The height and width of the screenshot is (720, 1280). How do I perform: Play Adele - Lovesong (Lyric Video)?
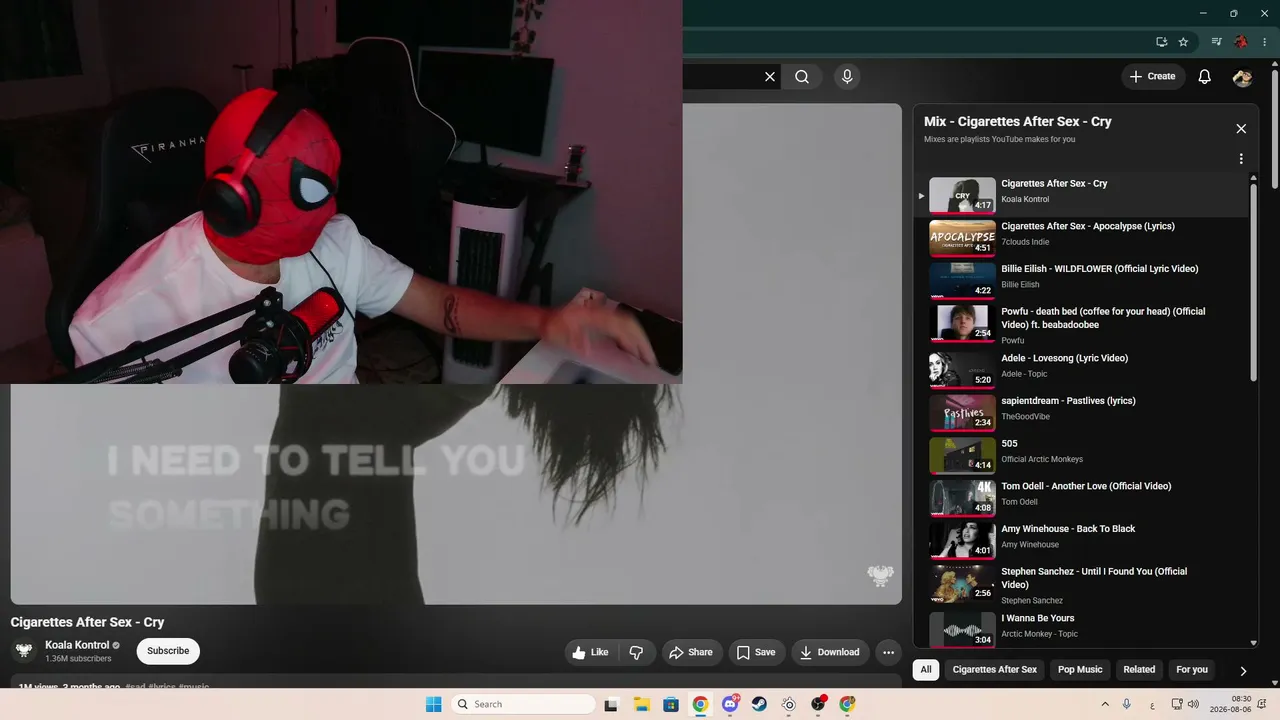(1083, 370)
